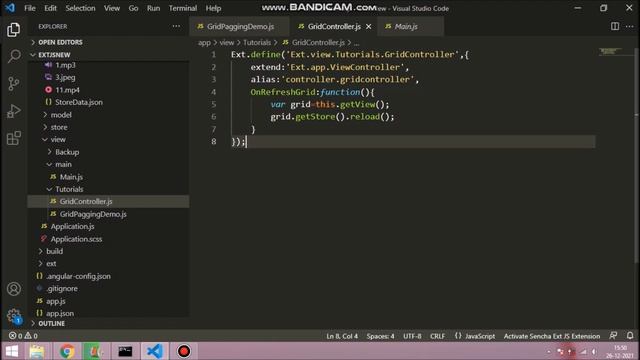This screenshot has width=640, height=360.
Task: Open editor more actions ellipsis
Action: pyautogui.click(x=629, y=26)
